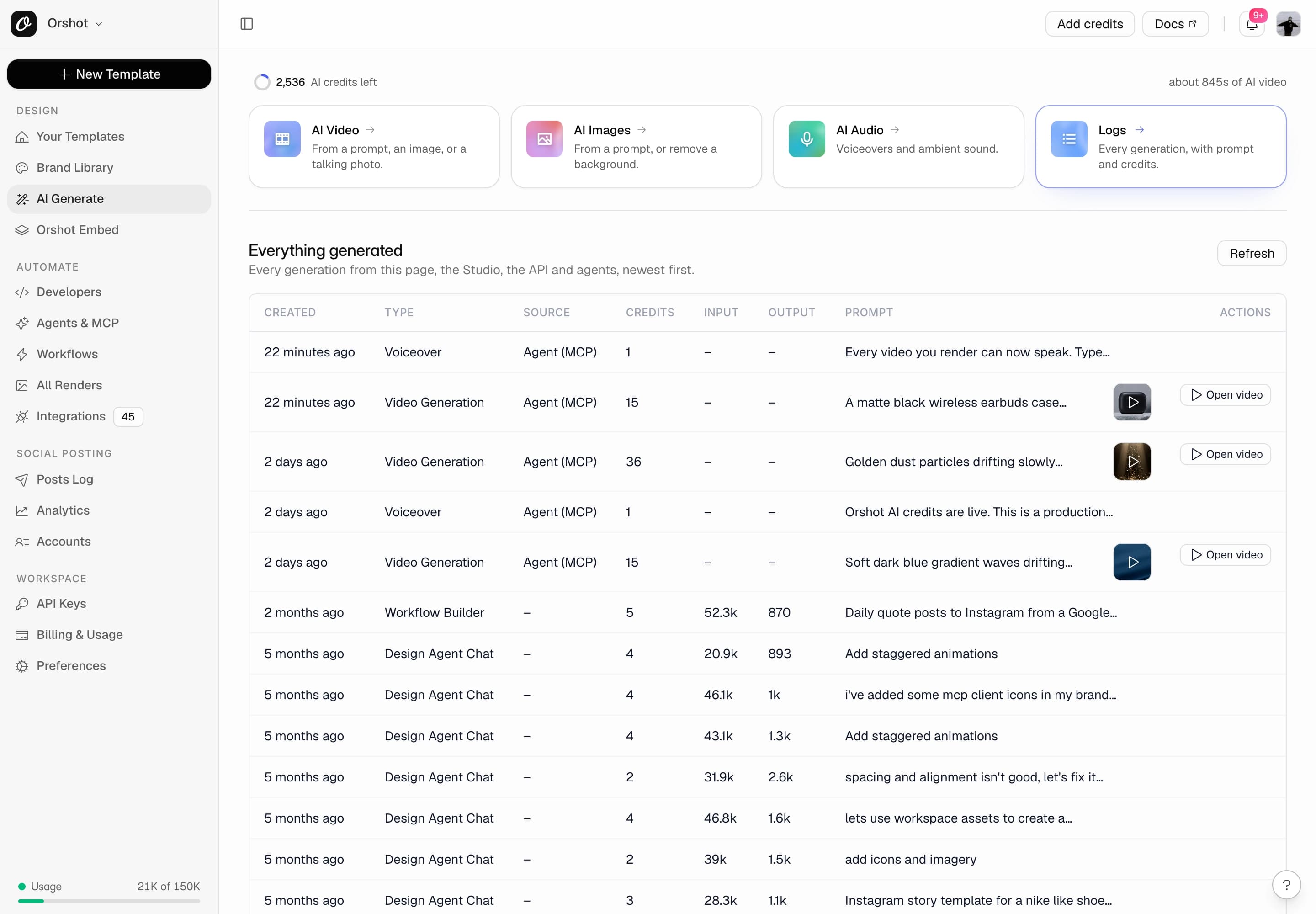This screenshot has width=1316, height=914.
Task: Click the AI credits ring indicator
Action: [262, 82]
